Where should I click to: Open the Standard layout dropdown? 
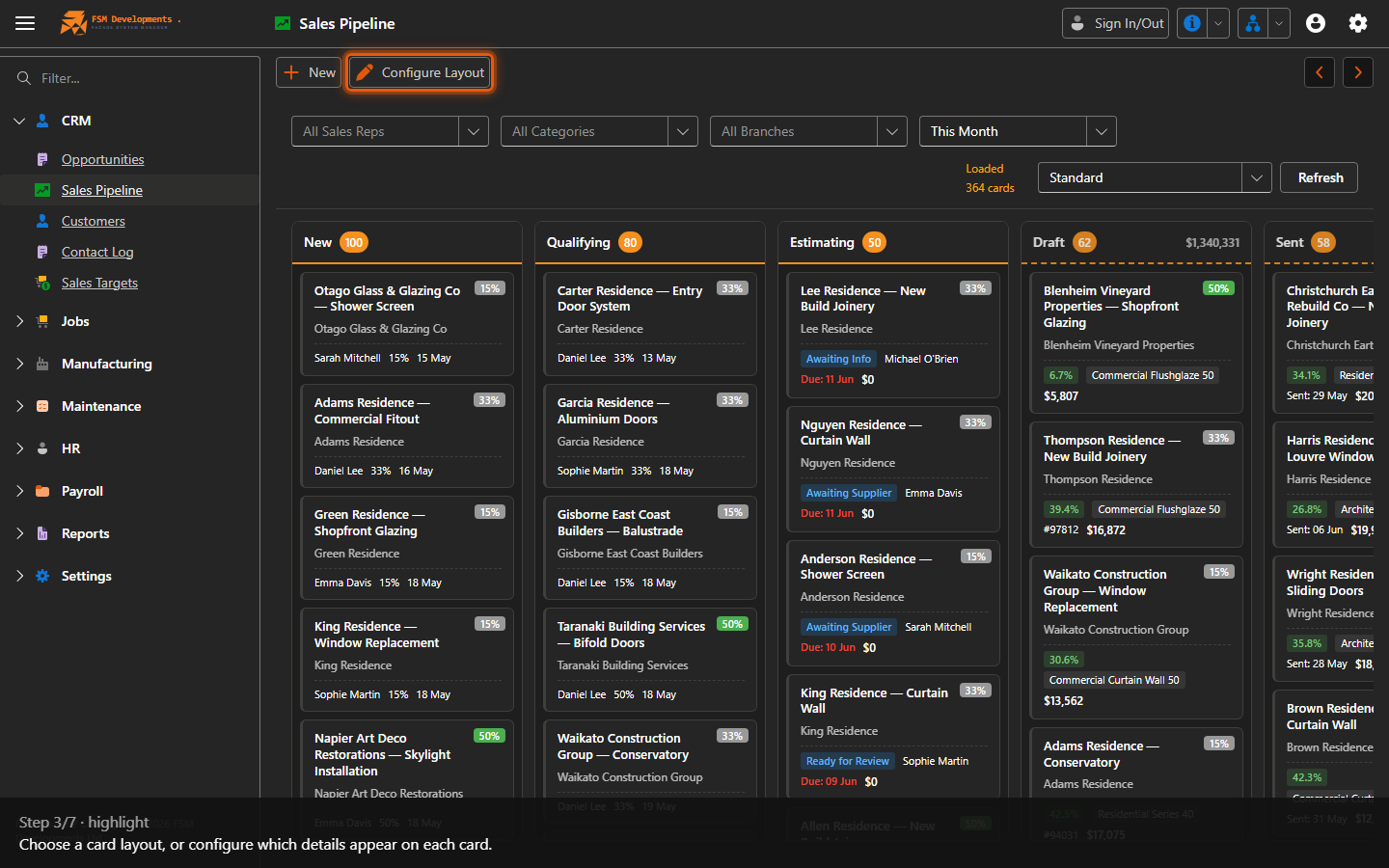(x=1155, y=177)
